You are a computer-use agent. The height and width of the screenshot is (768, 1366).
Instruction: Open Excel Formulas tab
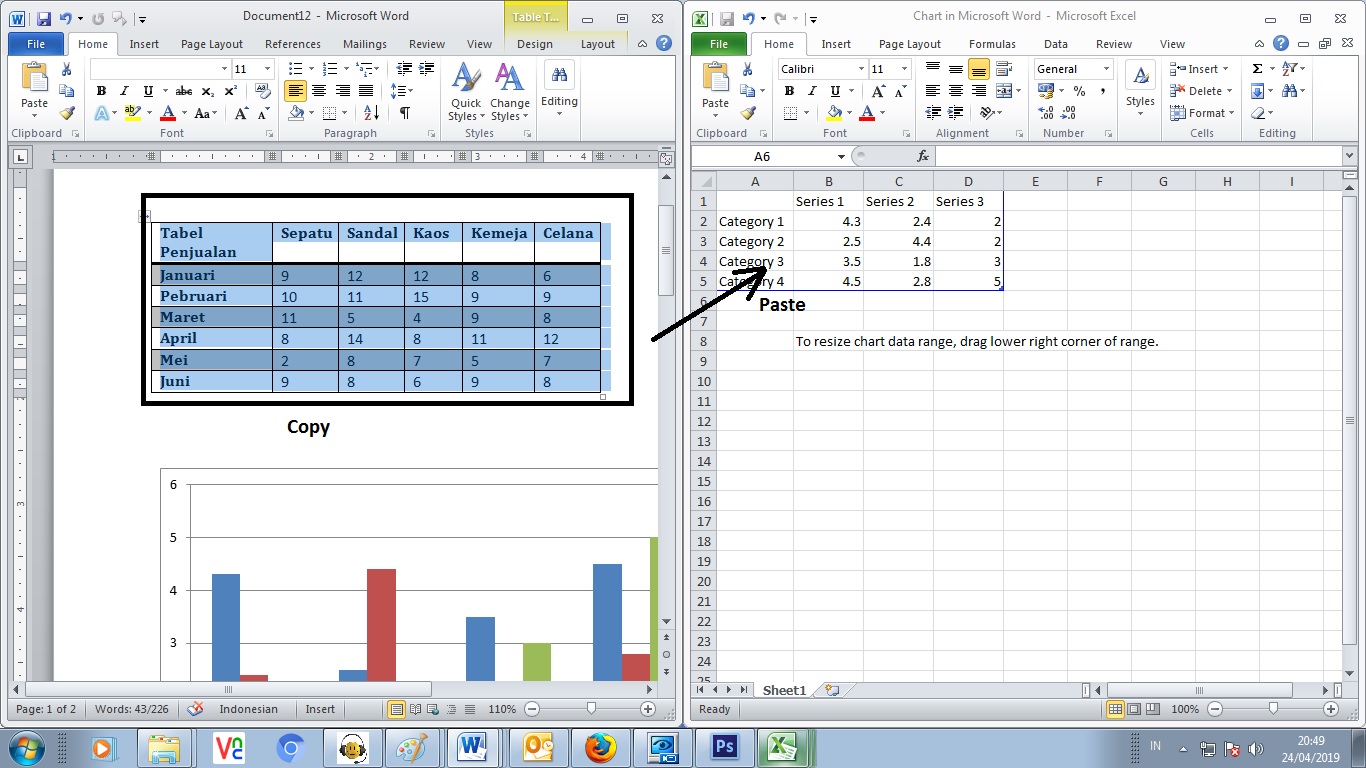click(992, 44)
